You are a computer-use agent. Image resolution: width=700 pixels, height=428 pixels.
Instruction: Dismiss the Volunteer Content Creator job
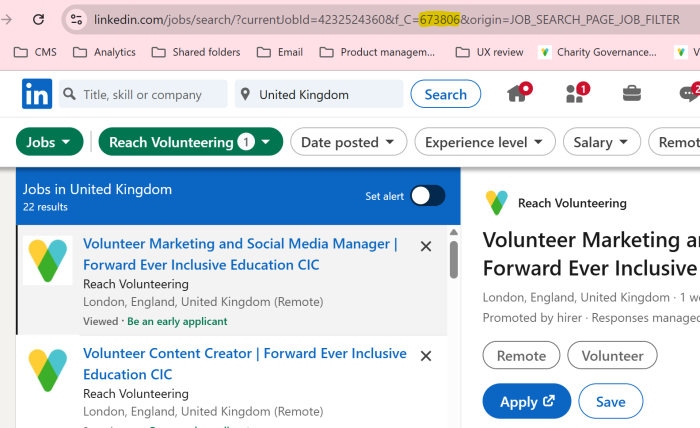(426, 356)
